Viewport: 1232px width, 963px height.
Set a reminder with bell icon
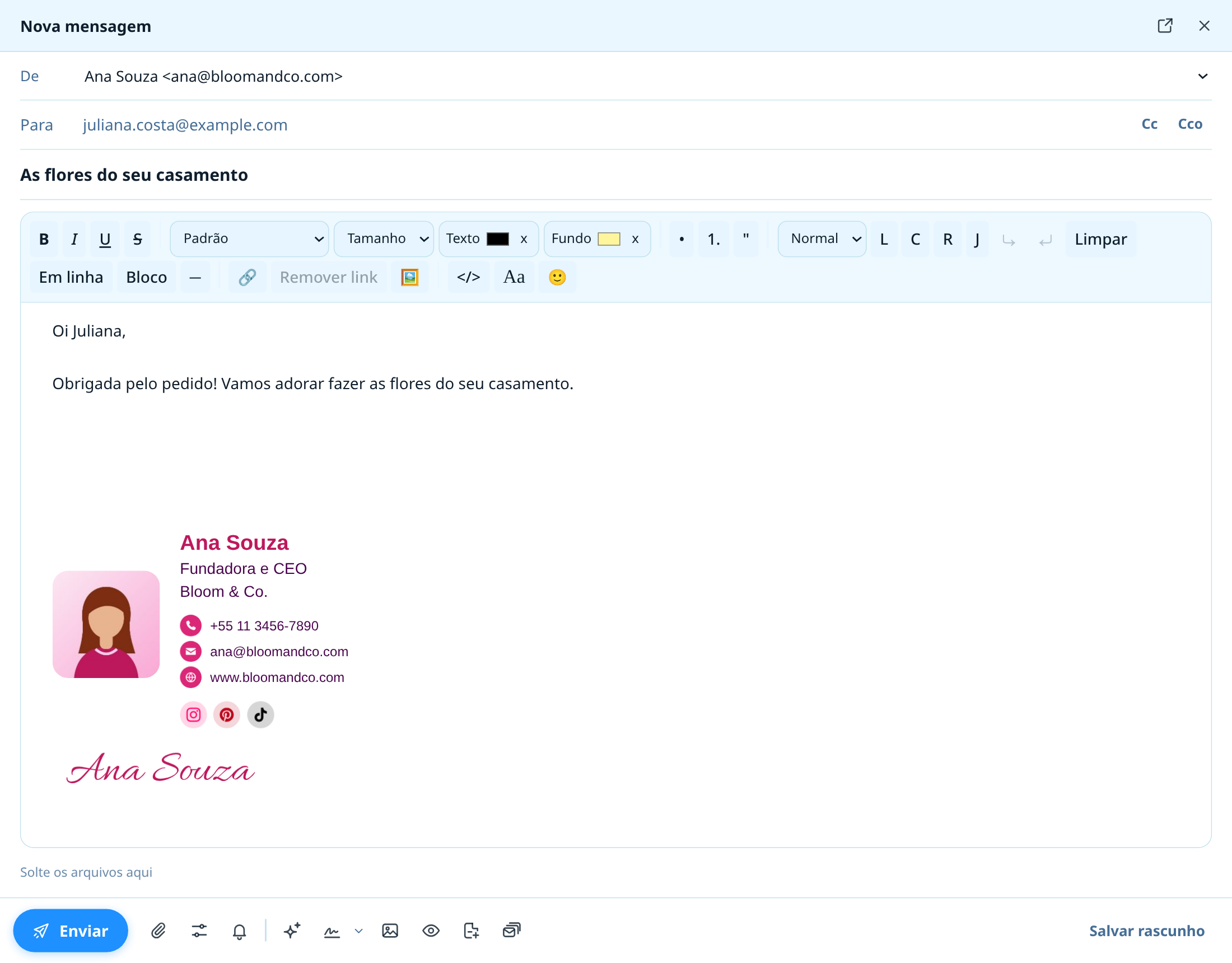(240, 931)
